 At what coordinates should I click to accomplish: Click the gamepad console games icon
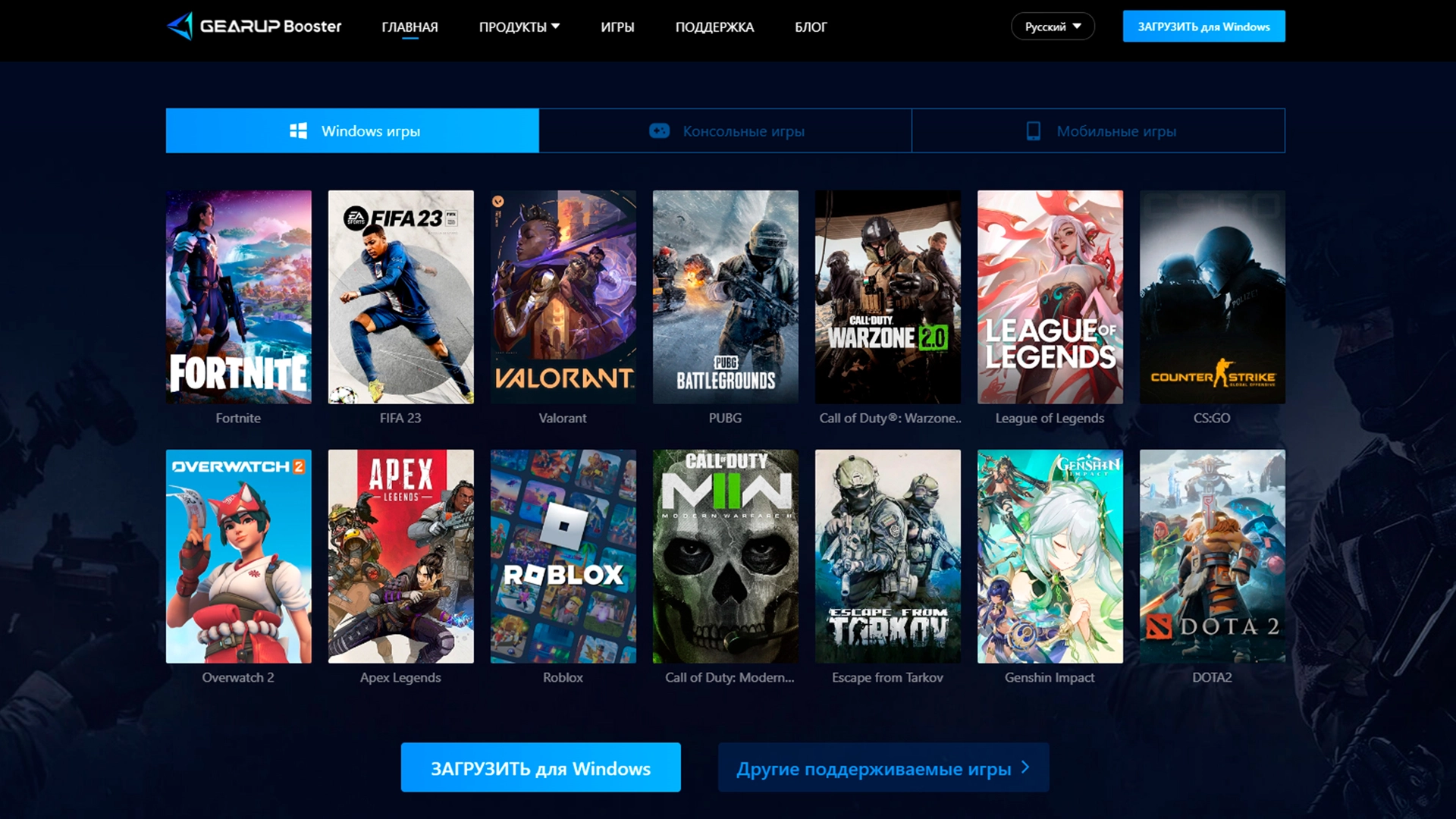pos(659,131)
